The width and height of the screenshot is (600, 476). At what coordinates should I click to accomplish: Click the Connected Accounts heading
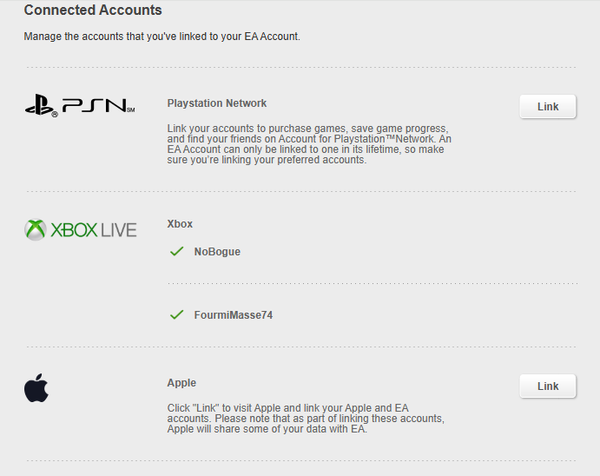(93, 11)
